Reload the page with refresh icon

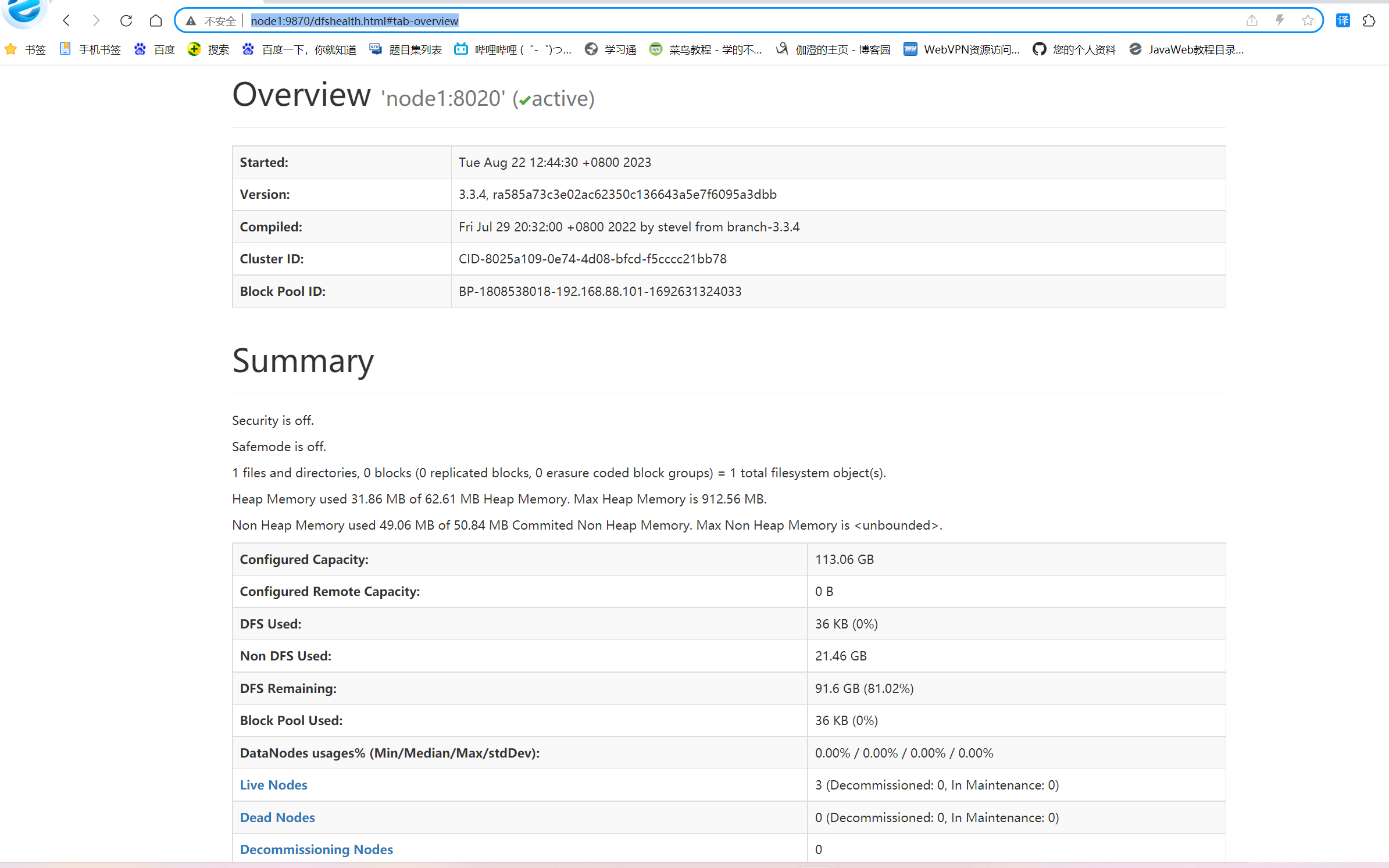[126, 21]
